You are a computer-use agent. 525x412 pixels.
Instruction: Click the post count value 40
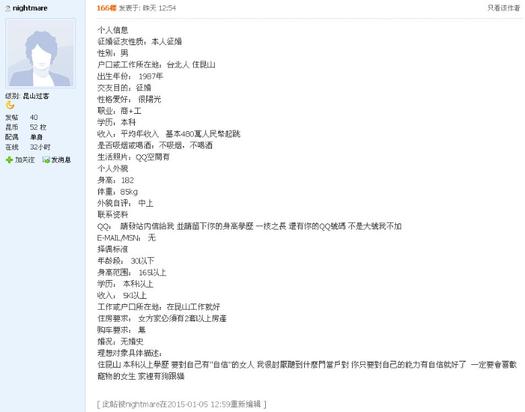pos(33,117)
